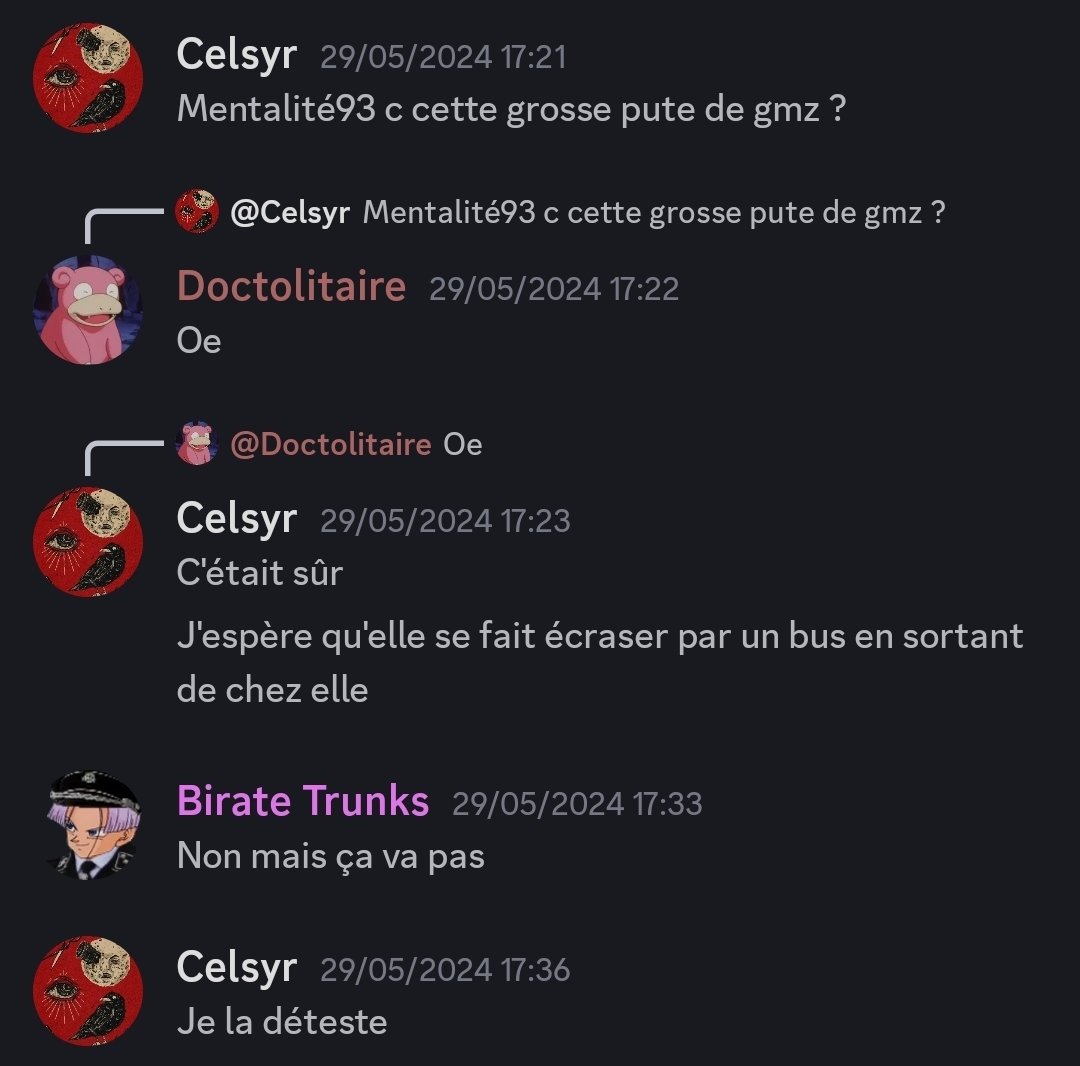Click the timestamp 29/05/2024 17:22
This screenshot has height=1066, width=1080.
pos(554,289)
